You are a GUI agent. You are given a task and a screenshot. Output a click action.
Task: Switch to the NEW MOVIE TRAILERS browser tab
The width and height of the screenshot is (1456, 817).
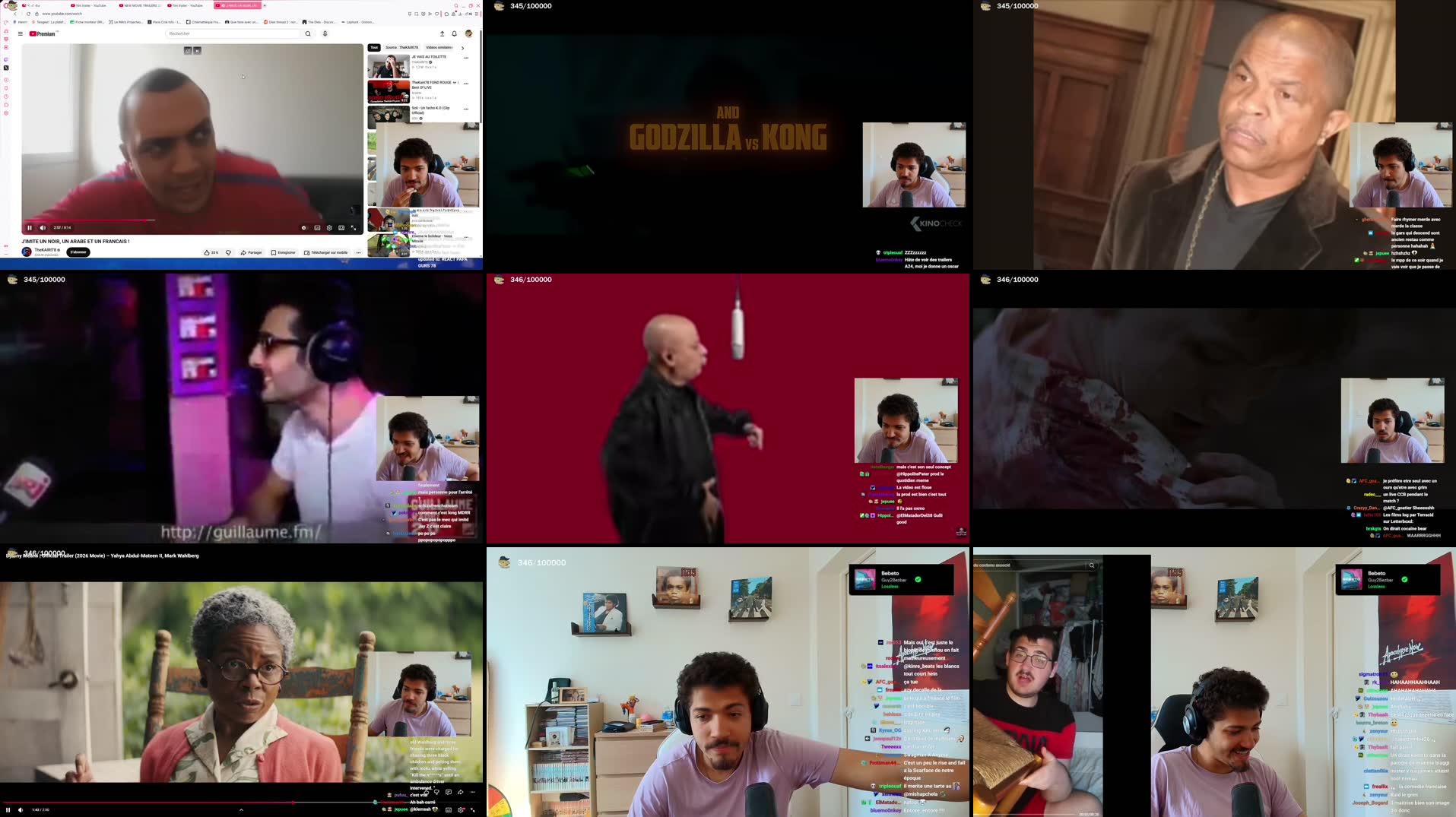(x=140, y=5)
